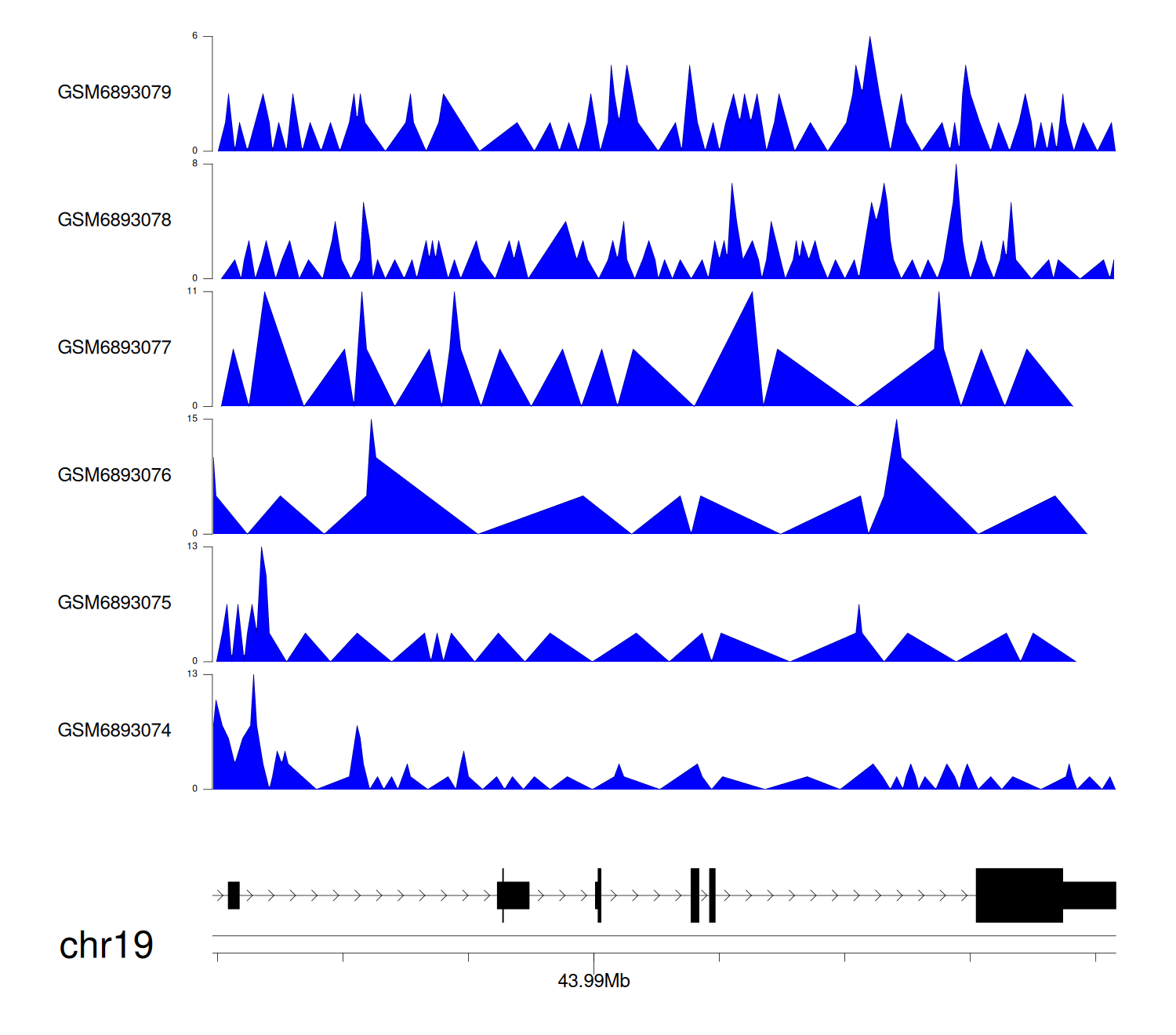1176x1035 pixels.
Task: Click the GSM6893075 track label
Action: pos(114,603)
